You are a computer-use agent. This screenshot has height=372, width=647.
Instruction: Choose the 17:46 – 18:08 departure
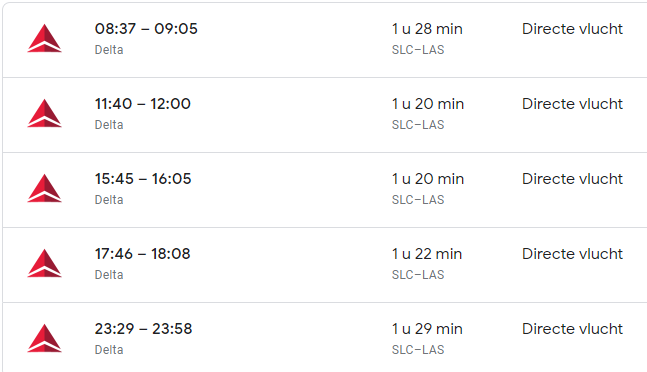point(143,254)
